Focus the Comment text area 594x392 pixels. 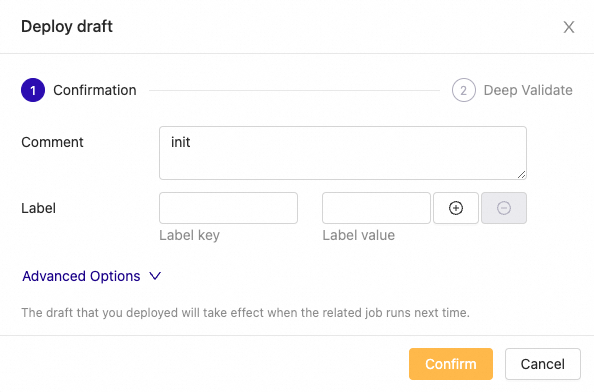pyautogui.click(x=343, y=153)
